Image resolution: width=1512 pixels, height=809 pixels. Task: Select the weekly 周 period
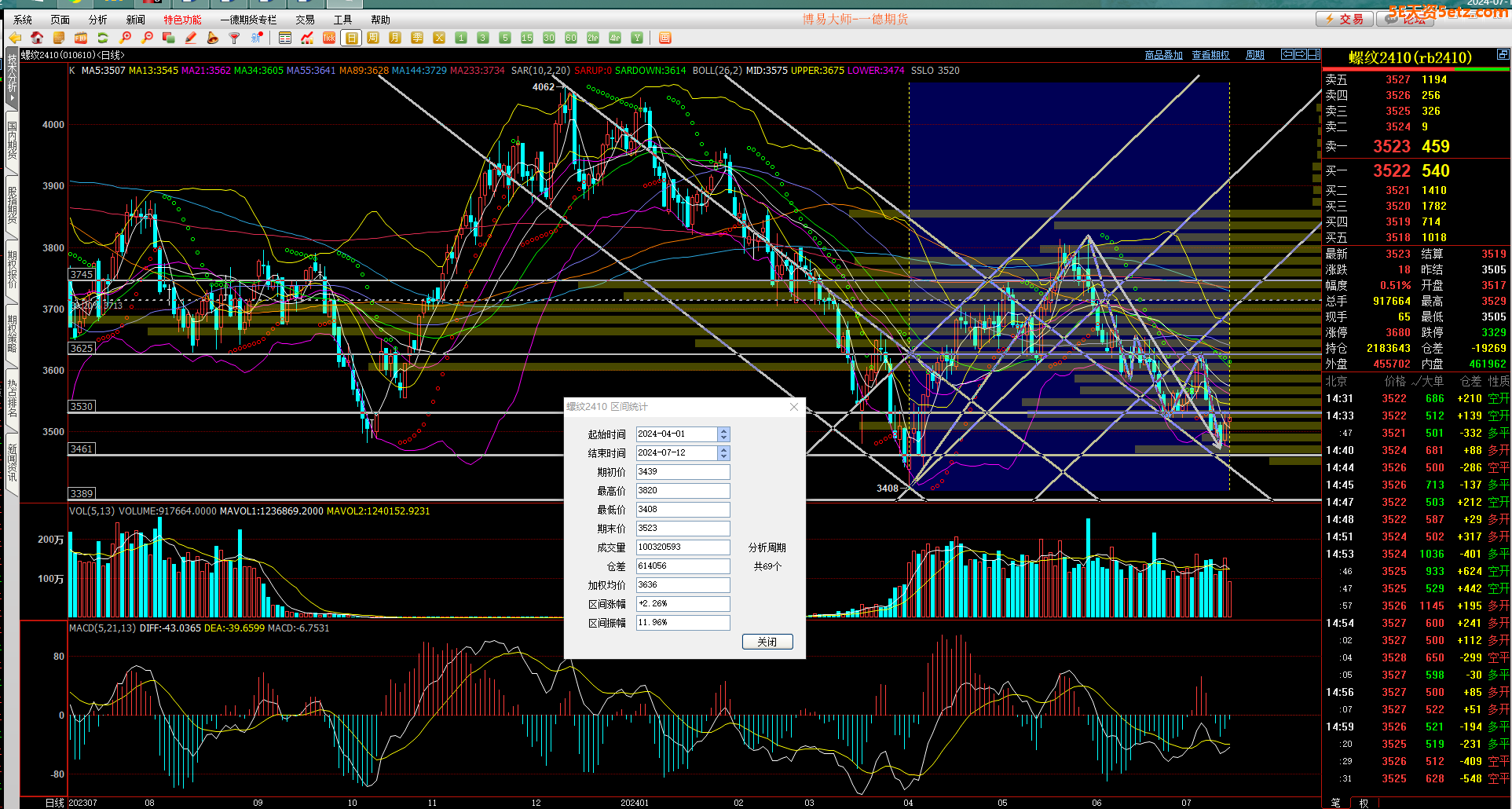pyautogui.click(x=373, y=38)
